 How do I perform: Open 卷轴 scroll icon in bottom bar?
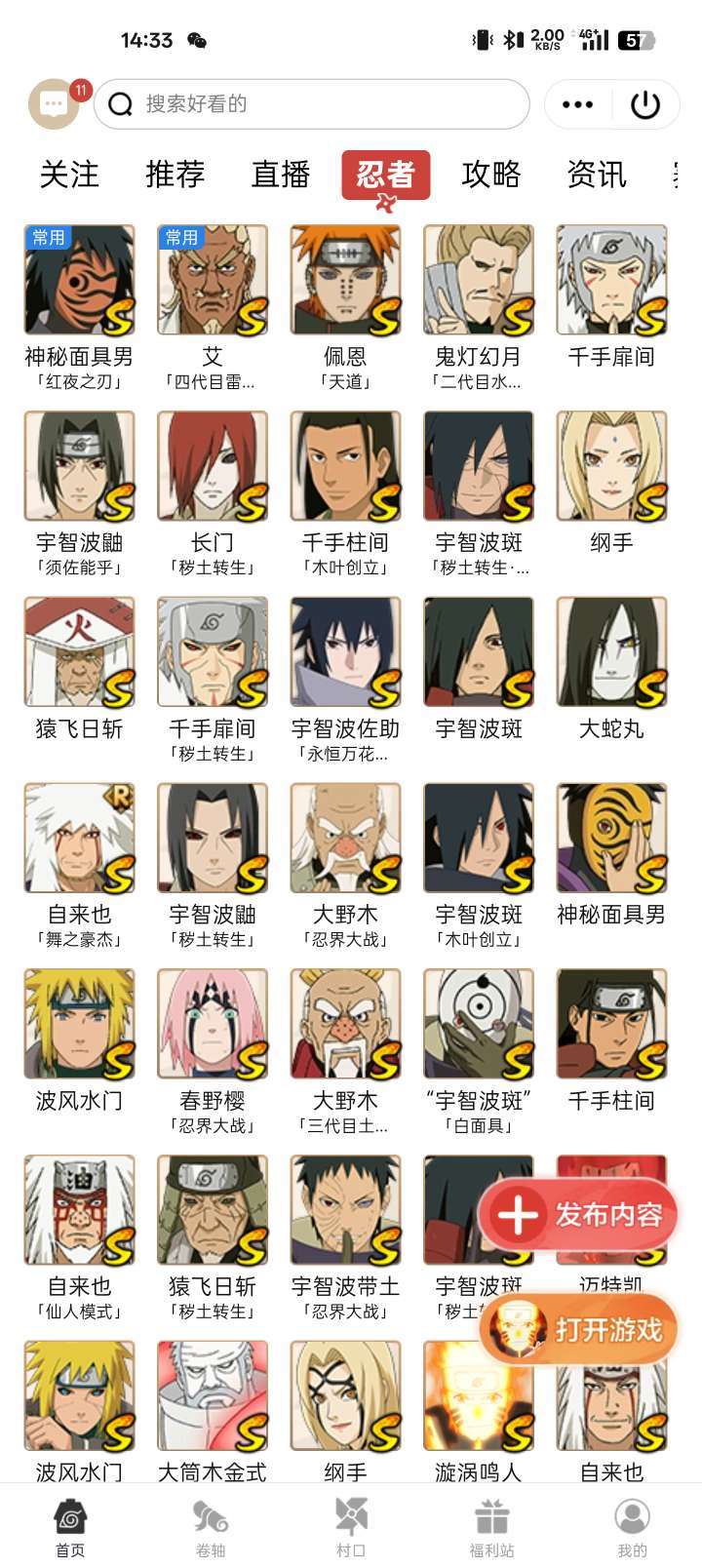pyautogui.click(x=211, y=1528)
